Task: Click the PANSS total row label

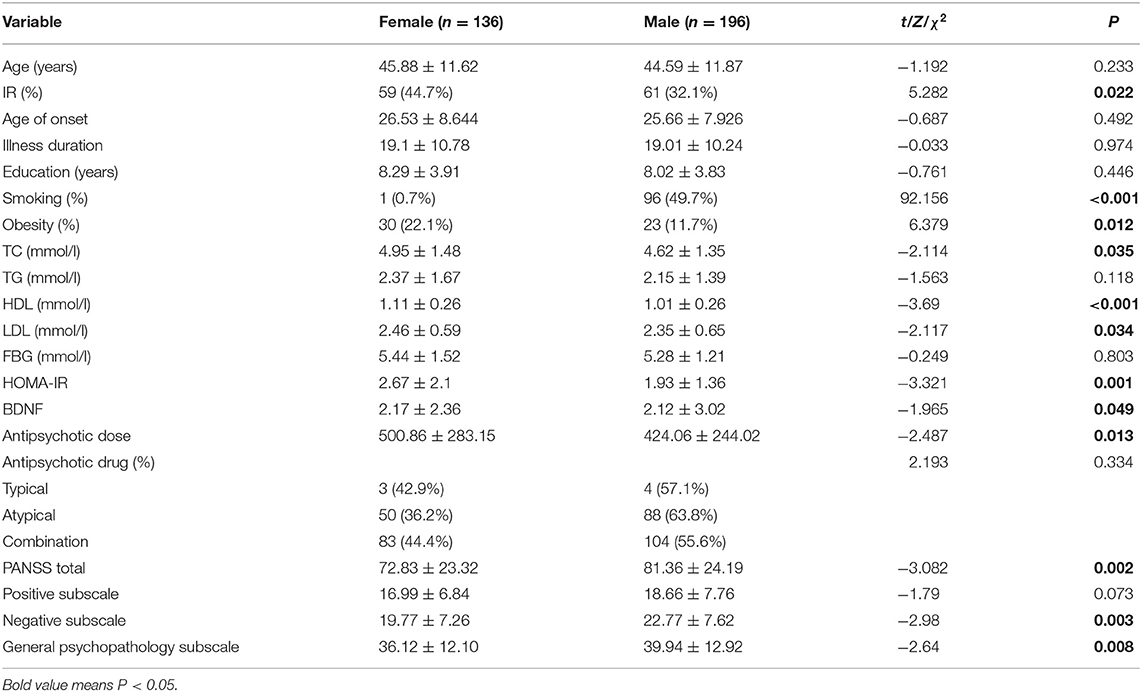Action: tap(44, 568)
